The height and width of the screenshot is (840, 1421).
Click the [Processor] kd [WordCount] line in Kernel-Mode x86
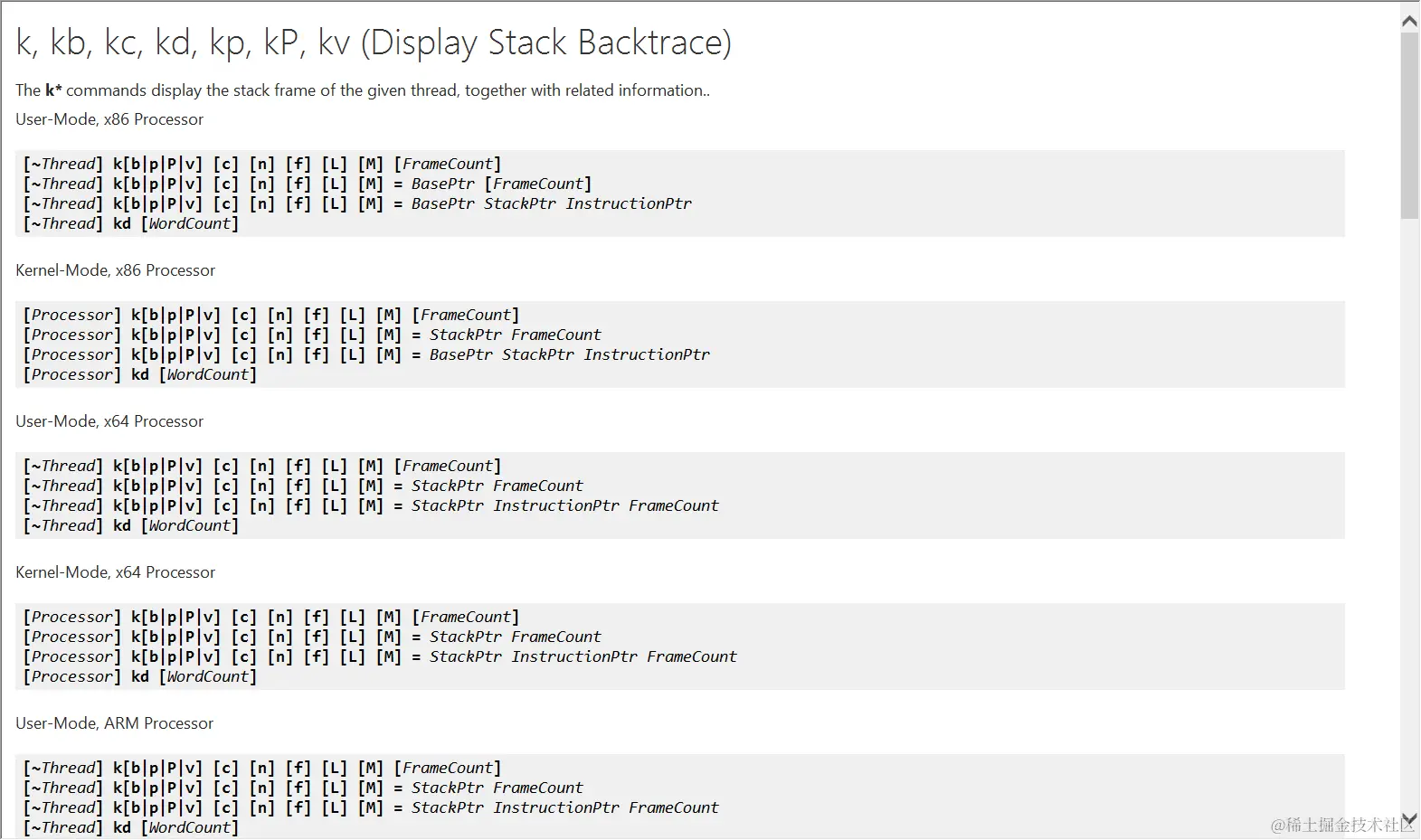[140, 374]
